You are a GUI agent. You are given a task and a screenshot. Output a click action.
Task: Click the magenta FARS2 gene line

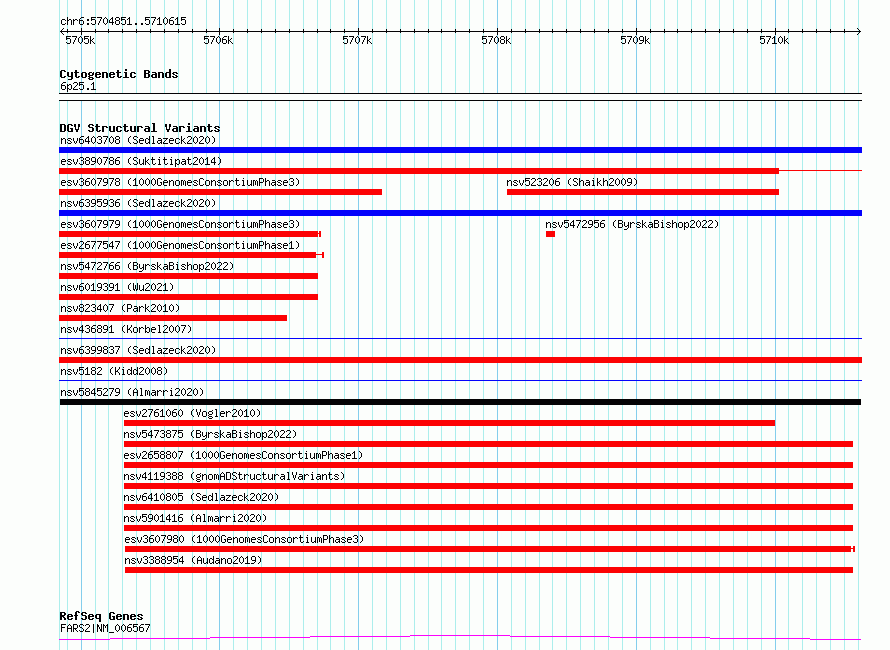pos(460,638)
